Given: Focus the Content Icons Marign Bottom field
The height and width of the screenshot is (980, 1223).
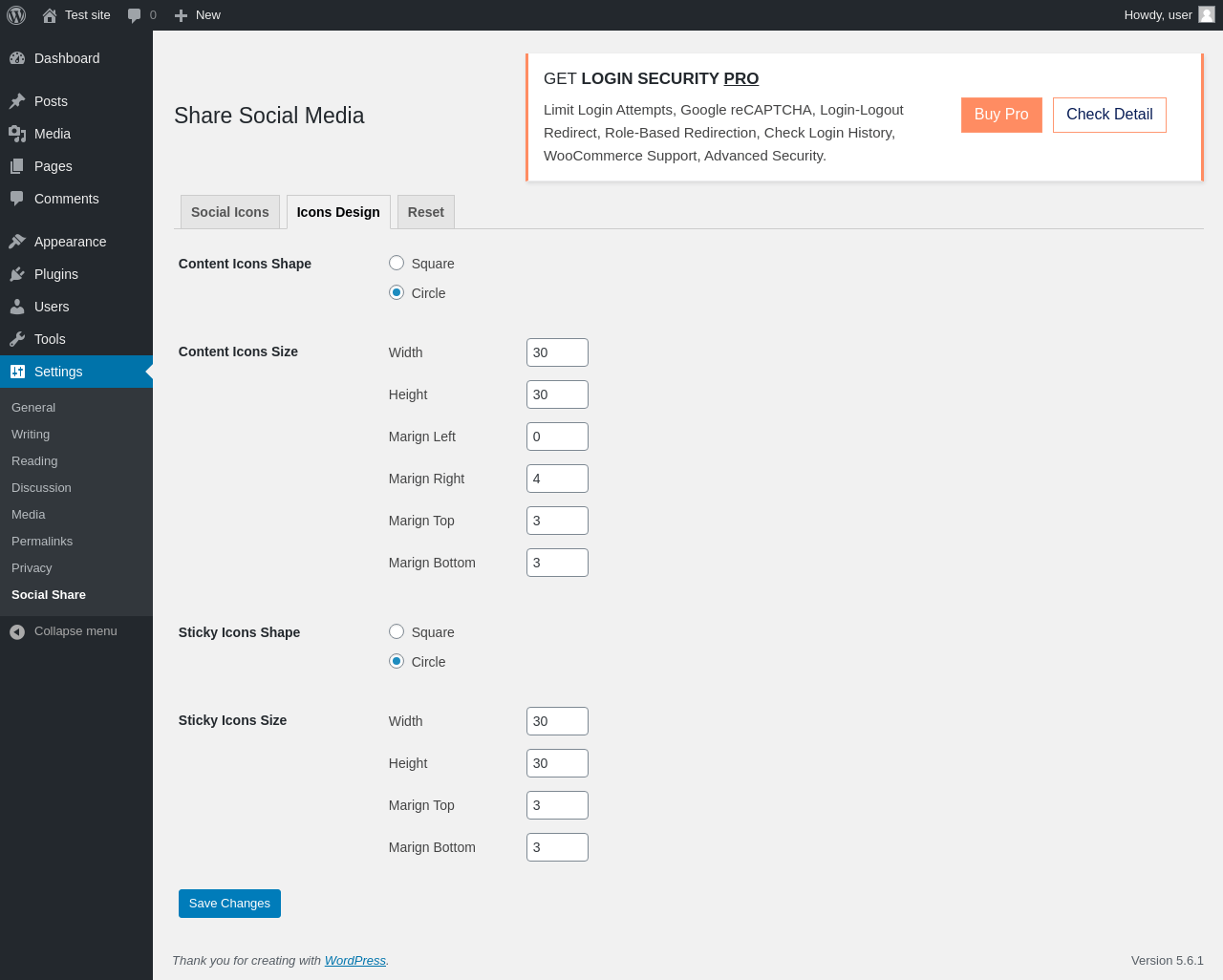Looking at the screenshot, I should click(x=557, y=563).
